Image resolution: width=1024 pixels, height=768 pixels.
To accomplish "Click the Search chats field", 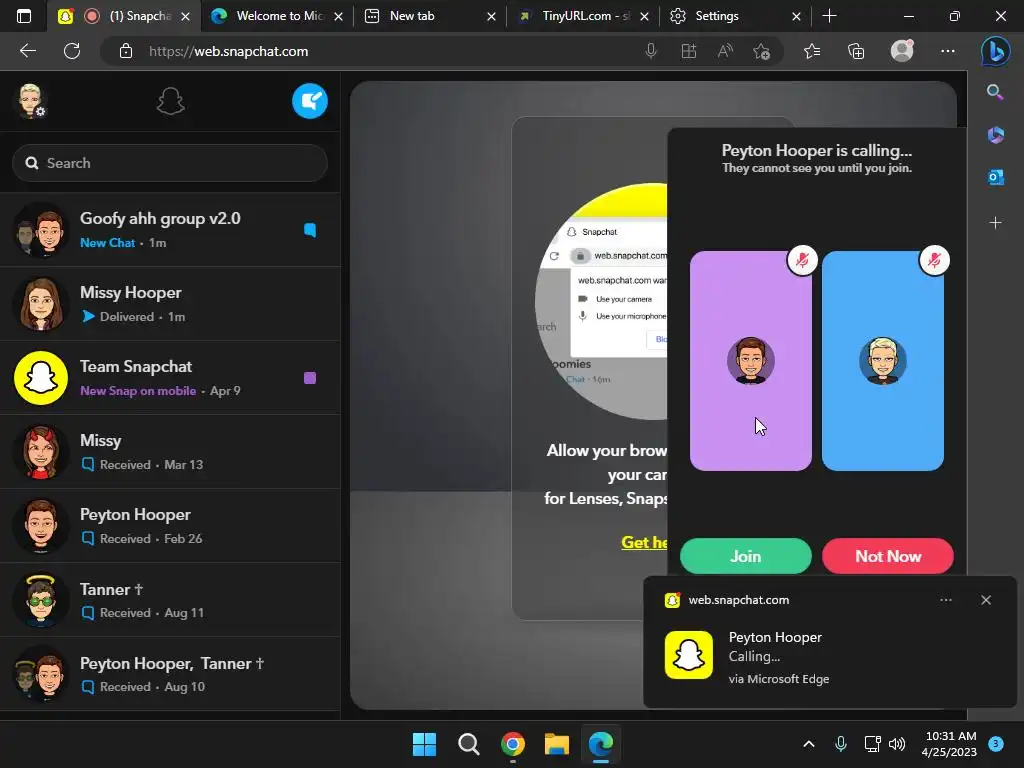I will [x=170, y=163].
